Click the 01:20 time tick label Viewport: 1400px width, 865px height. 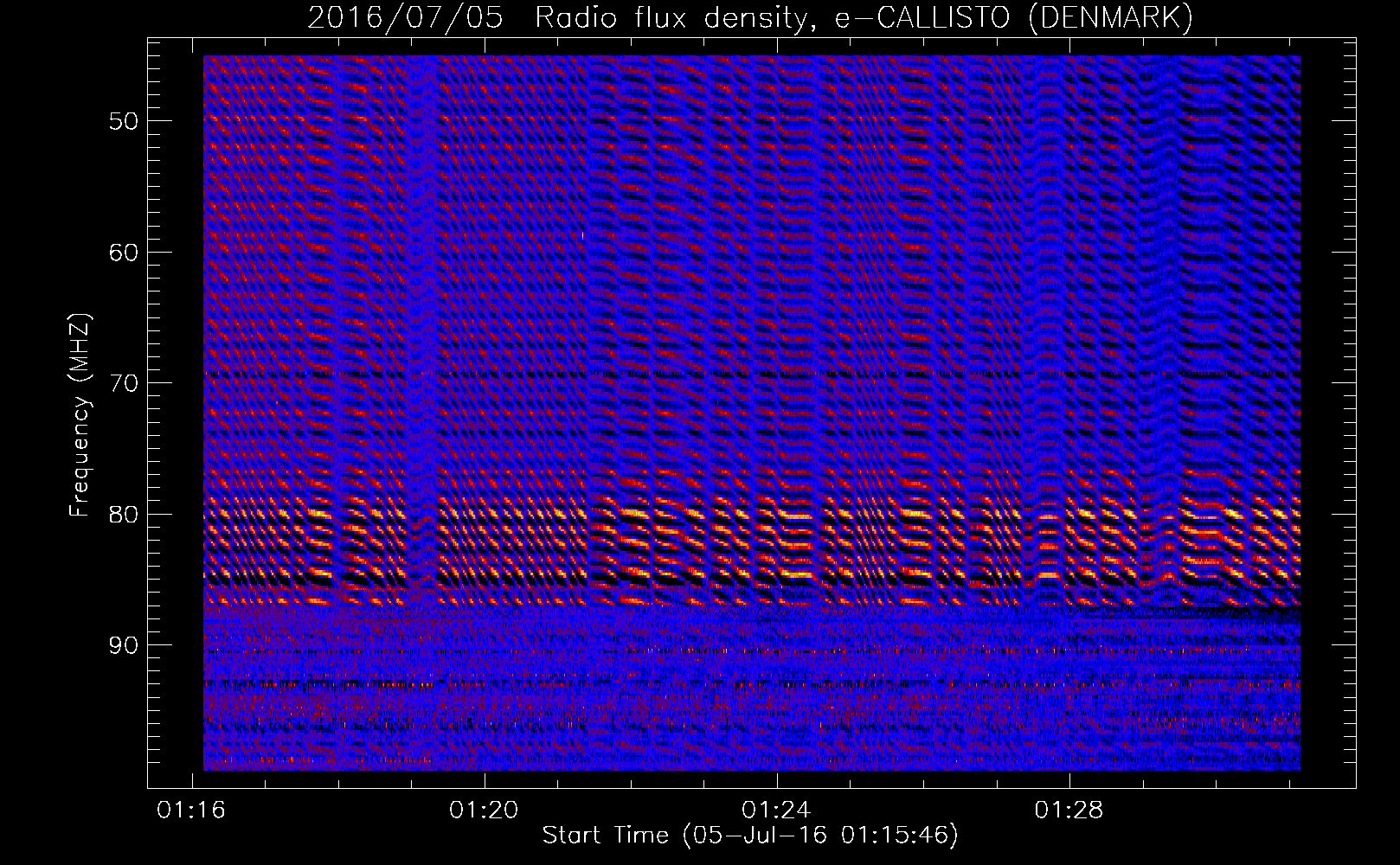click(x=484, y=810)
